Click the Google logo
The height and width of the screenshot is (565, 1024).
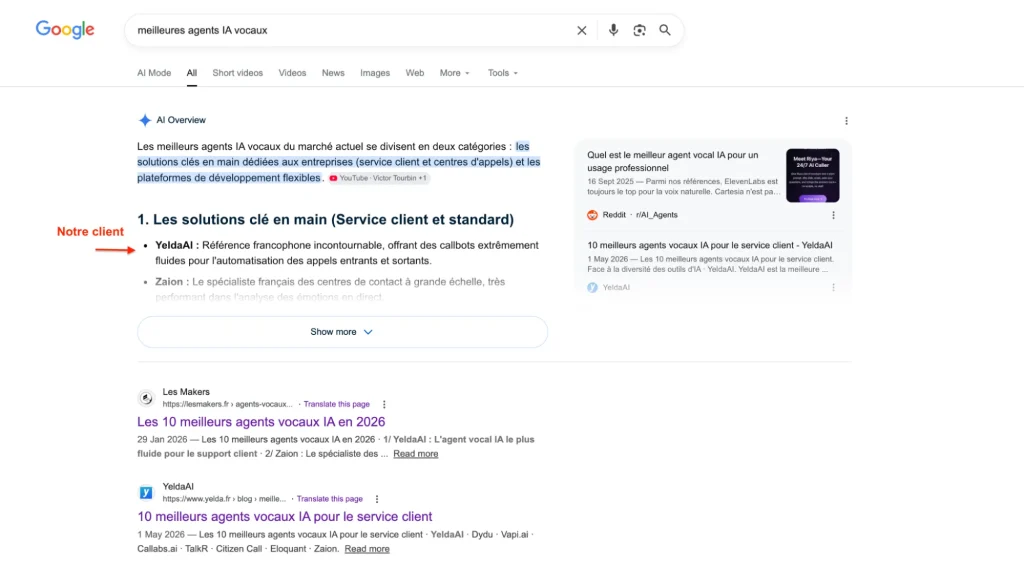click(x=65, y=29)
